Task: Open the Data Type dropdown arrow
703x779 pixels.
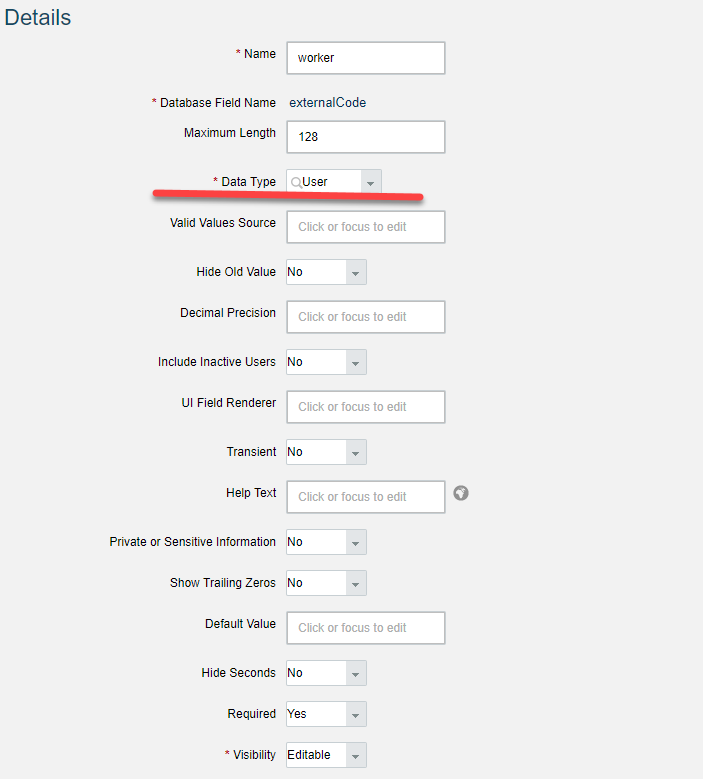Action: tap(371, 181)
